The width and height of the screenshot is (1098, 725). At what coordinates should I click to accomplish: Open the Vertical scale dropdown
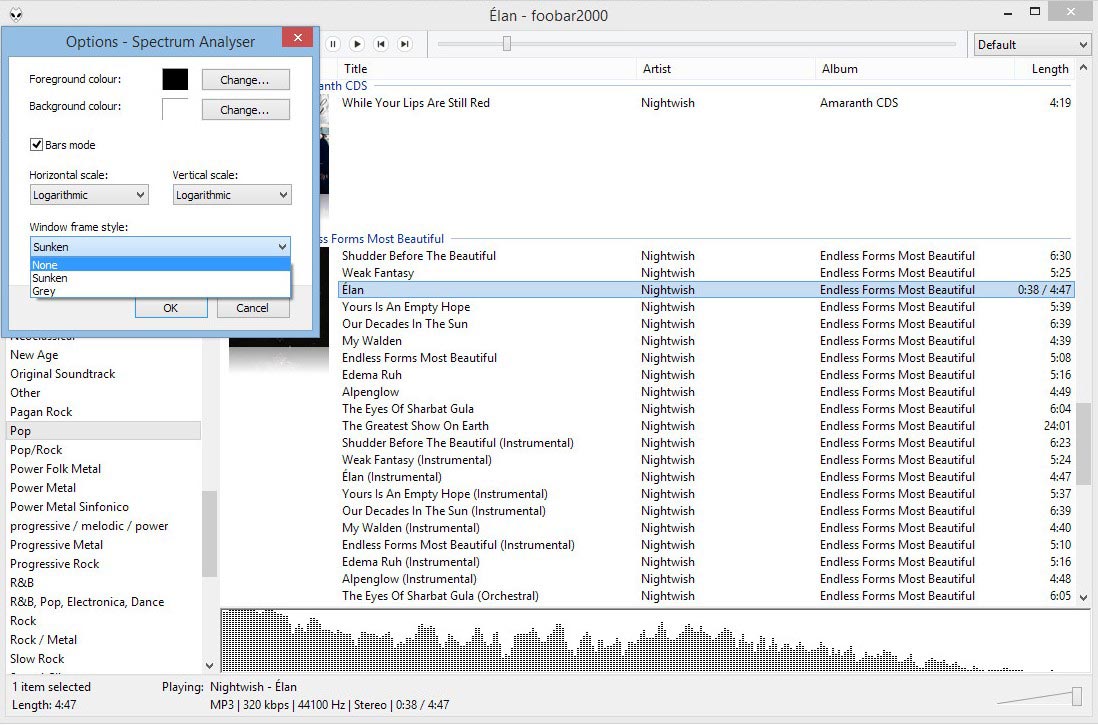point(231,194)
